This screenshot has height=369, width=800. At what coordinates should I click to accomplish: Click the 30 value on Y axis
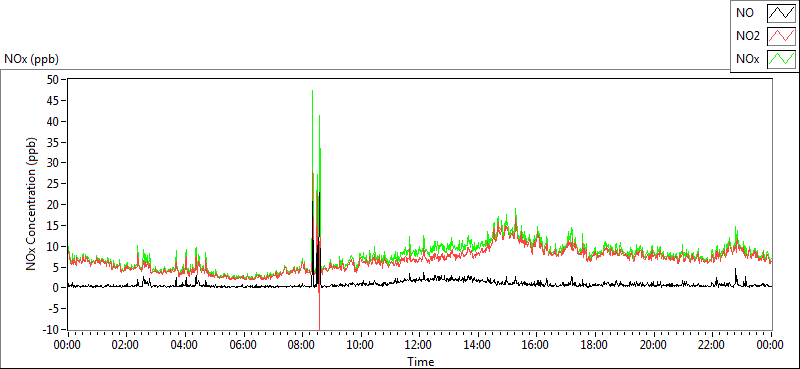click(x=52, y=163)
